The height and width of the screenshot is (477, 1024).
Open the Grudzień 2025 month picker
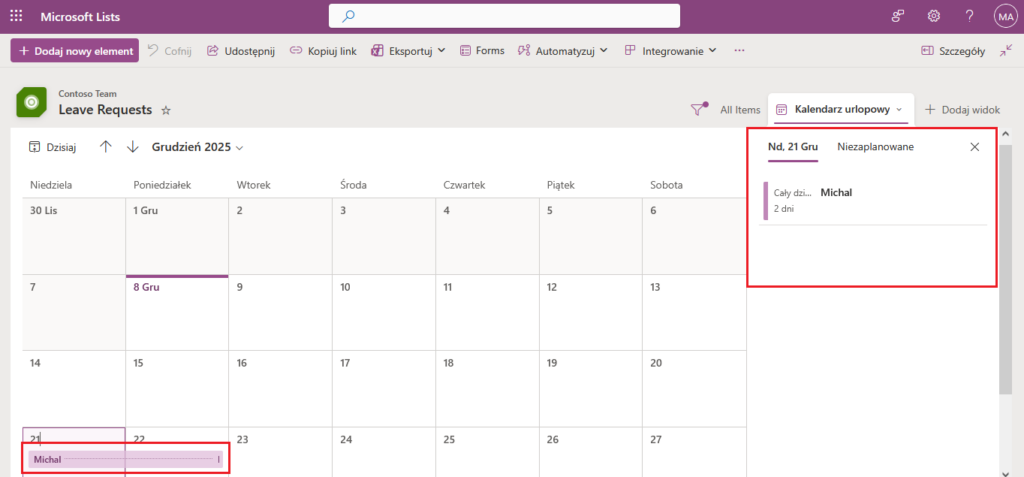tap(197, 147)
